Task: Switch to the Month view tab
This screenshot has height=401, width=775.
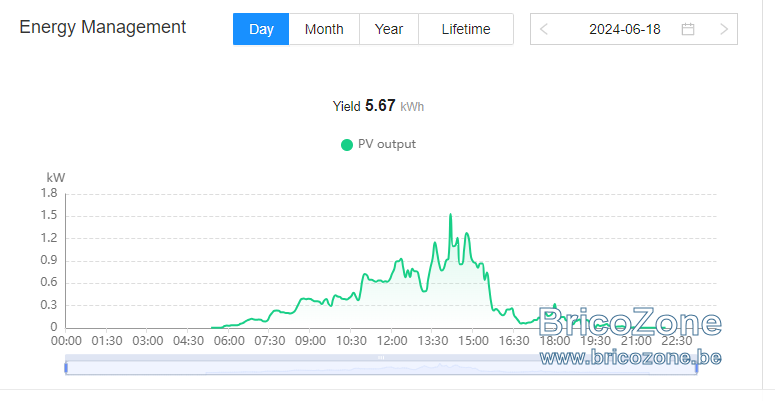Action: tap(324, 29)
